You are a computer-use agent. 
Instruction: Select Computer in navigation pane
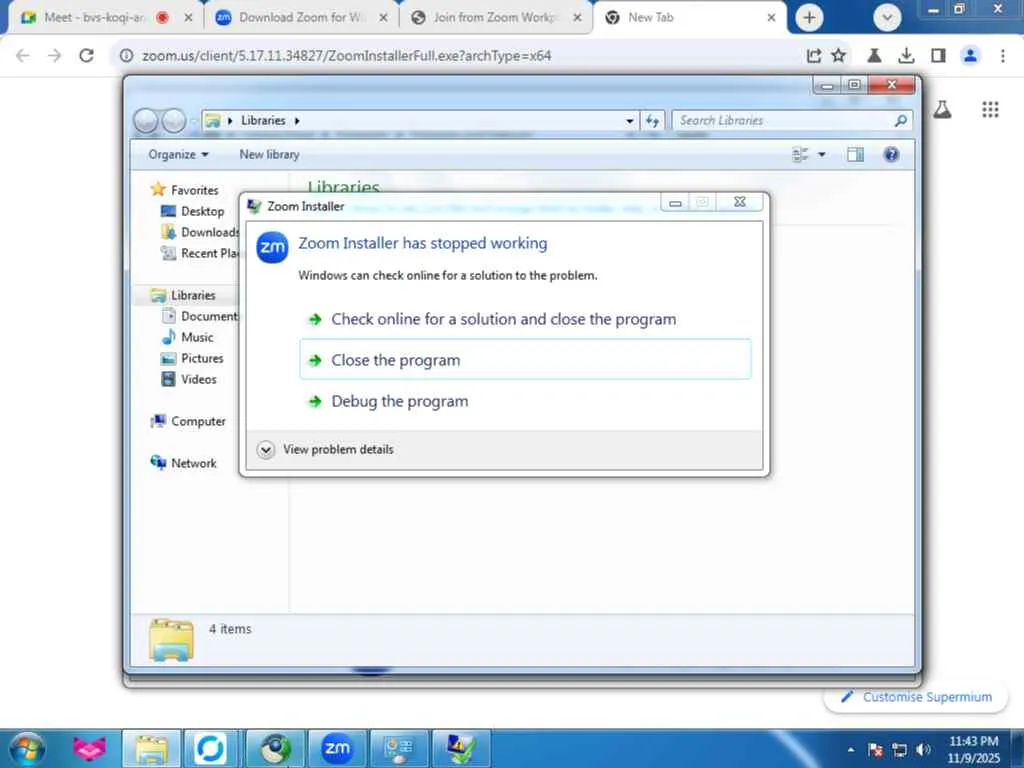tap(198, 421)
